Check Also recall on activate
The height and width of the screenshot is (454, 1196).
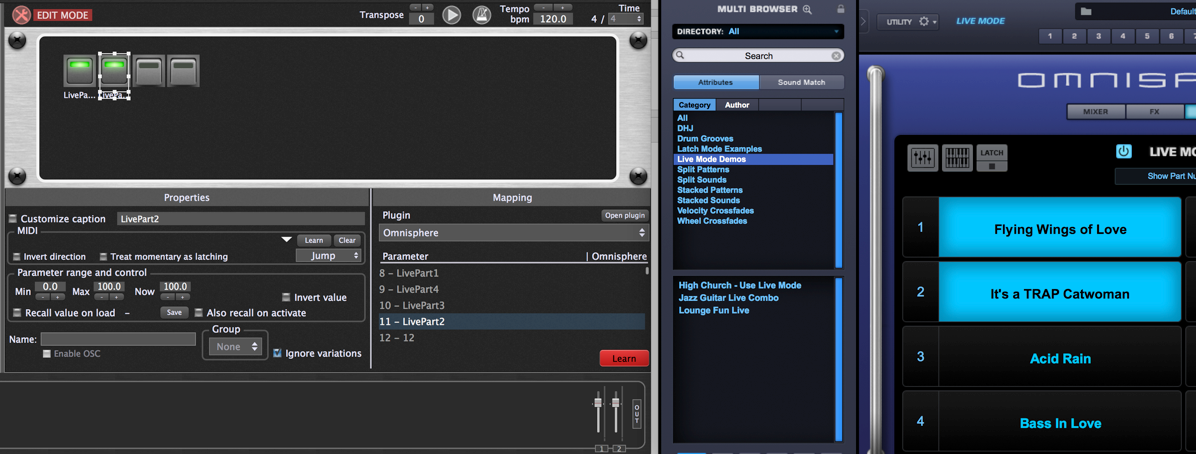(199, 313)
